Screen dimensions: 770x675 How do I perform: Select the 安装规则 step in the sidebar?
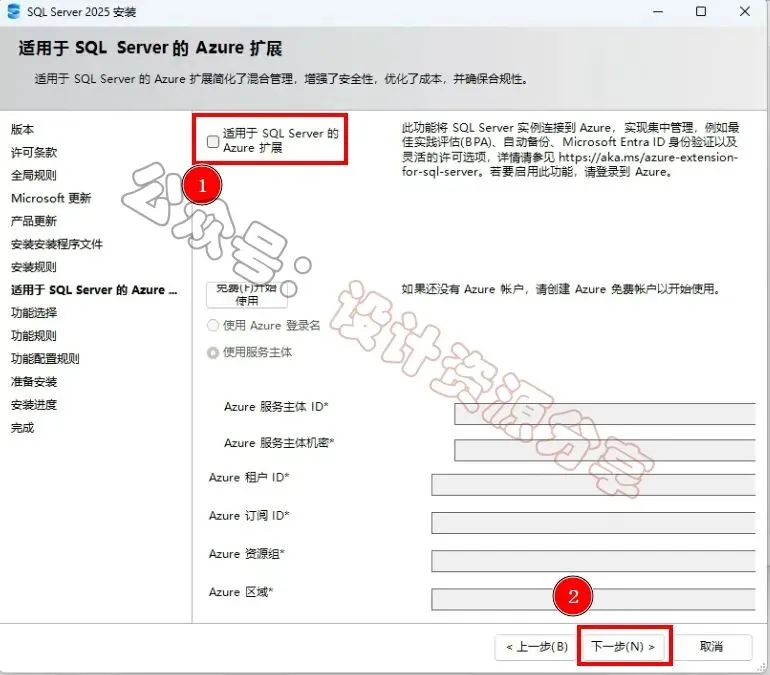pyautogui.click(x=34, y=267)
